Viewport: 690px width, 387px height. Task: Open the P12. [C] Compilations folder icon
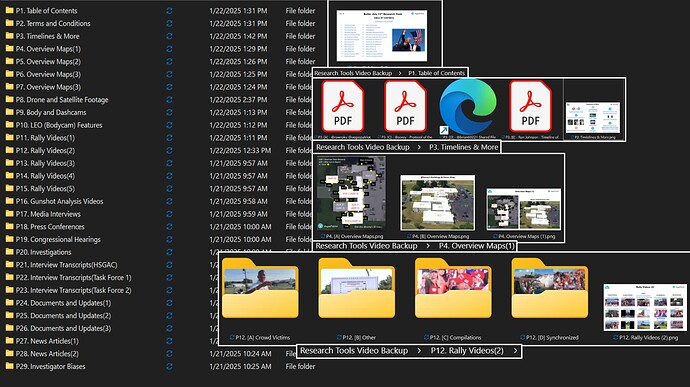[x=453, y=288]
